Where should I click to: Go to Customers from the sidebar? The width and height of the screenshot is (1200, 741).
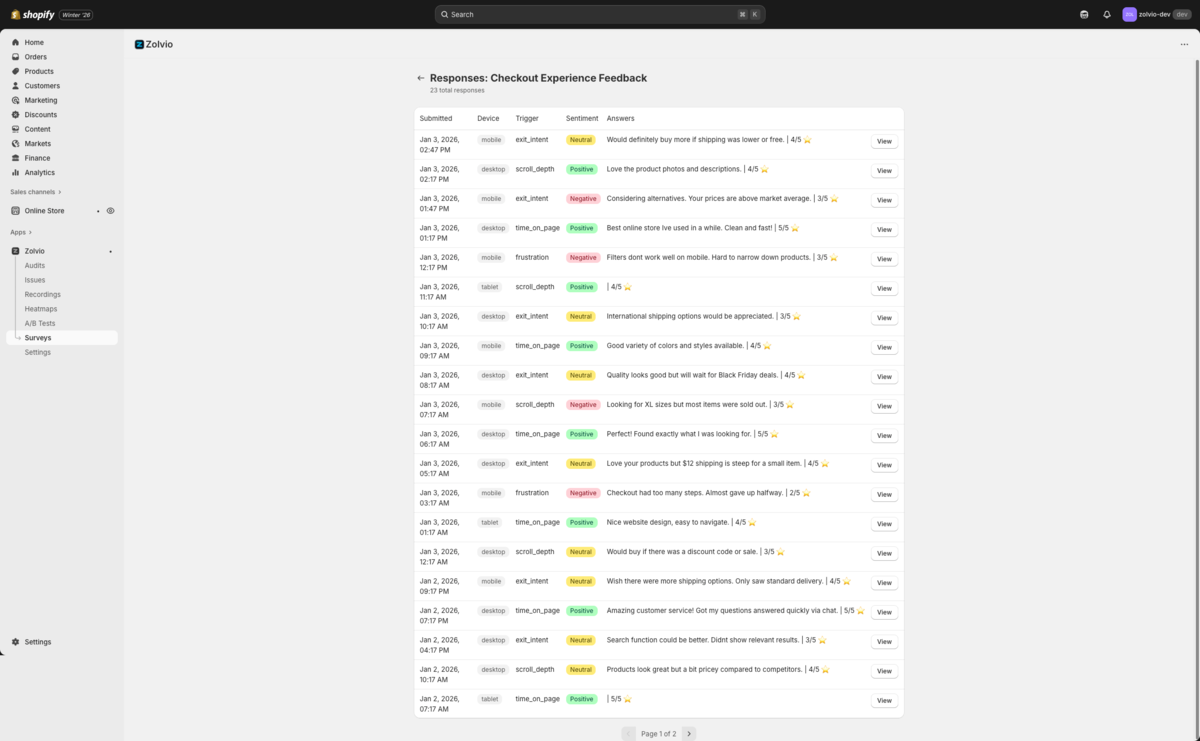point(41,85)
